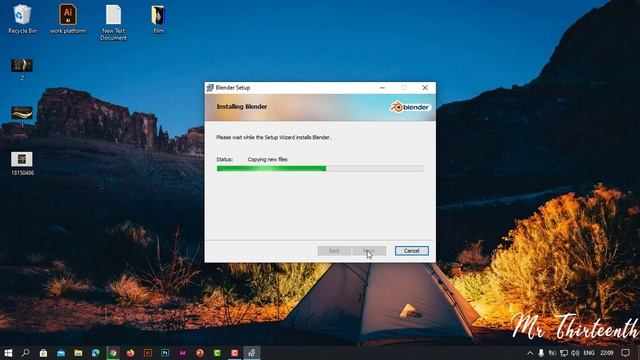
Task: Open the Mail app from the taskbar
Action: (x=61, y=353)
